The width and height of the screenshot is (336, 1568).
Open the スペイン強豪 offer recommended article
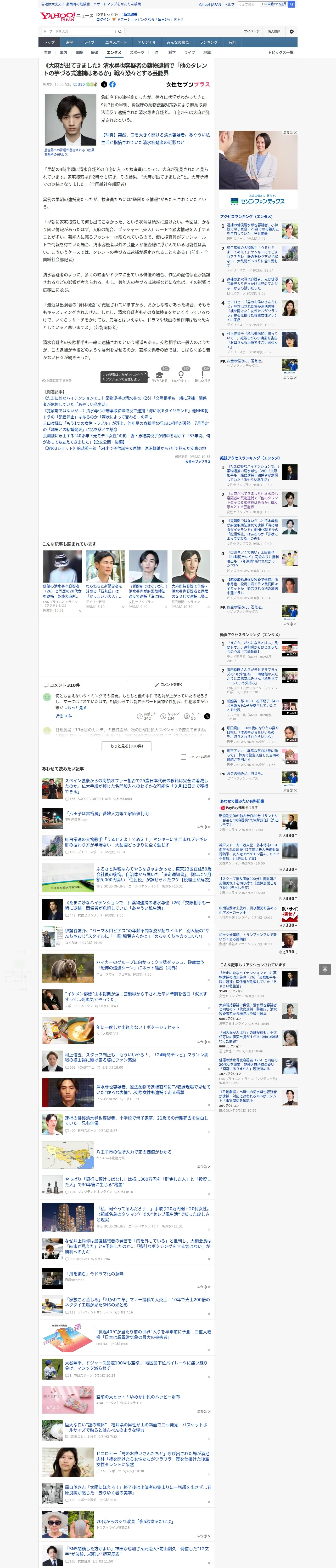point(137,786)
